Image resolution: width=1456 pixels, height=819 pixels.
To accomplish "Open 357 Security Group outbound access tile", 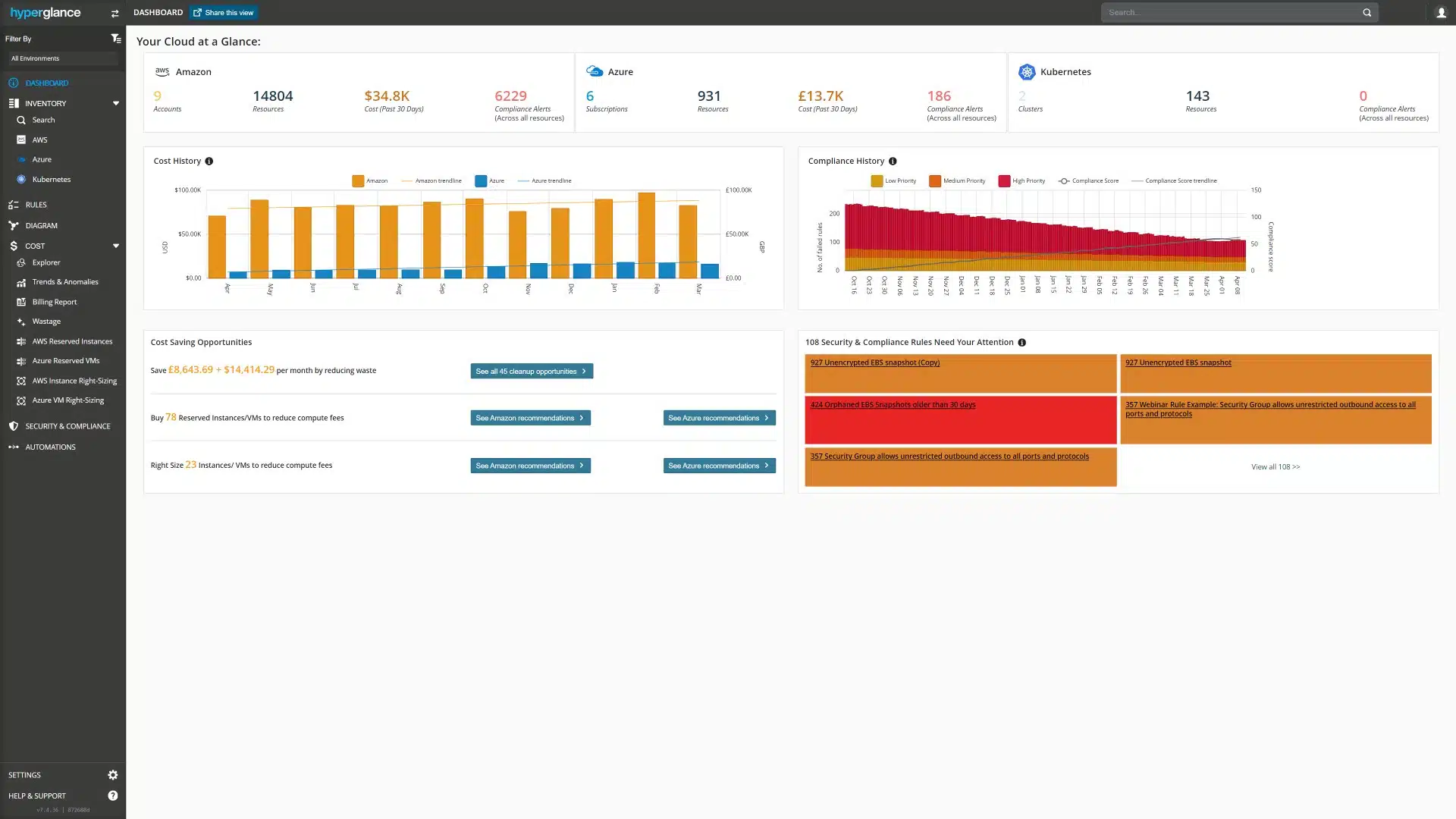I will tap(960, 466).
